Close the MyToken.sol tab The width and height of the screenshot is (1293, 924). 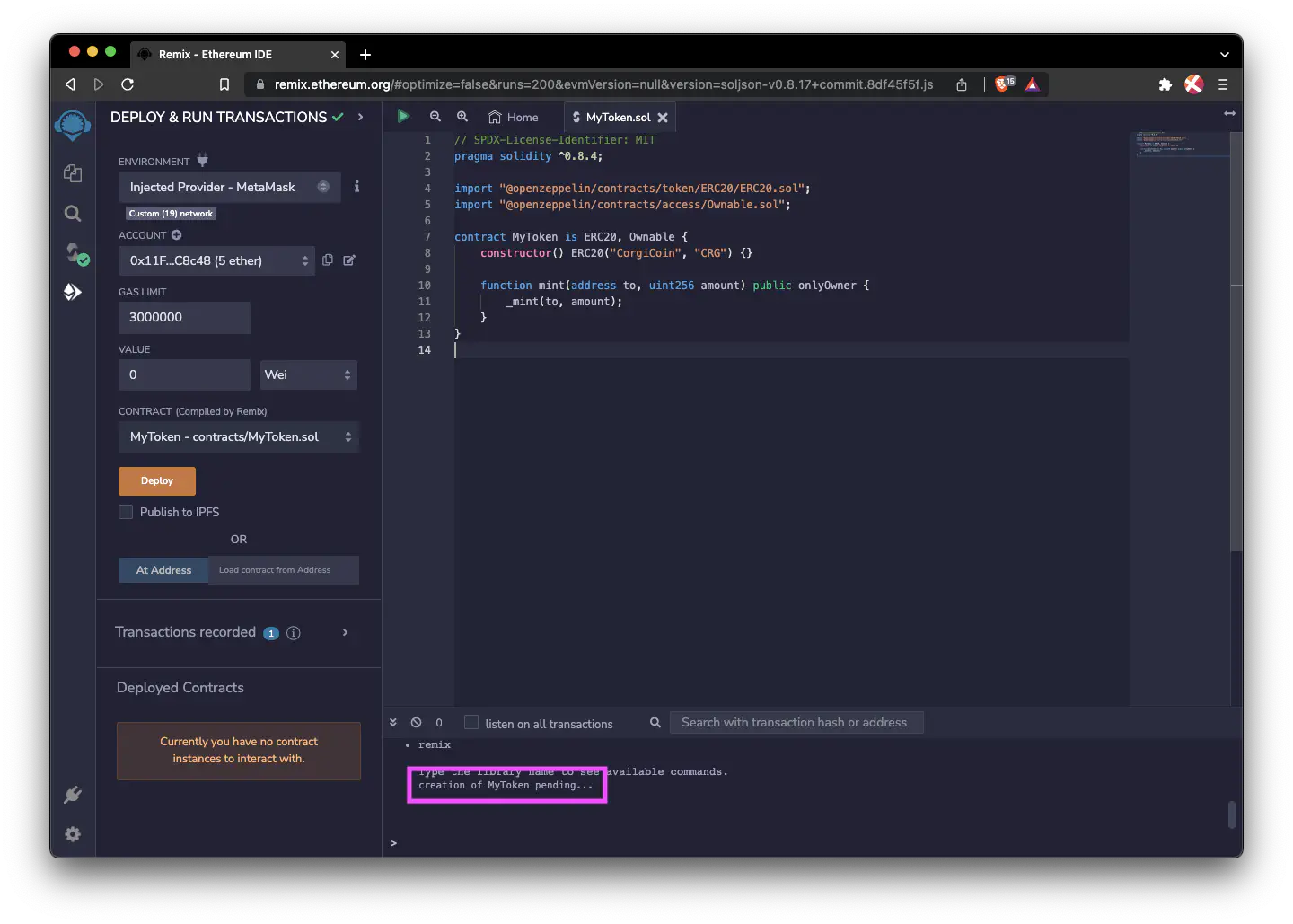663,118
